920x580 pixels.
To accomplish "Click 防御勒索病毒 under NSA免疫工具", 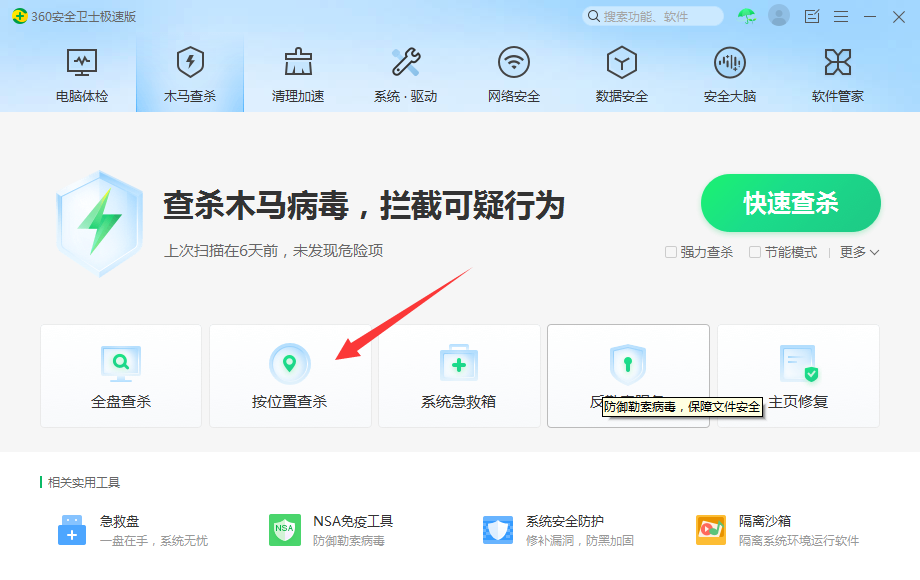I will click(x=349, y=541).
